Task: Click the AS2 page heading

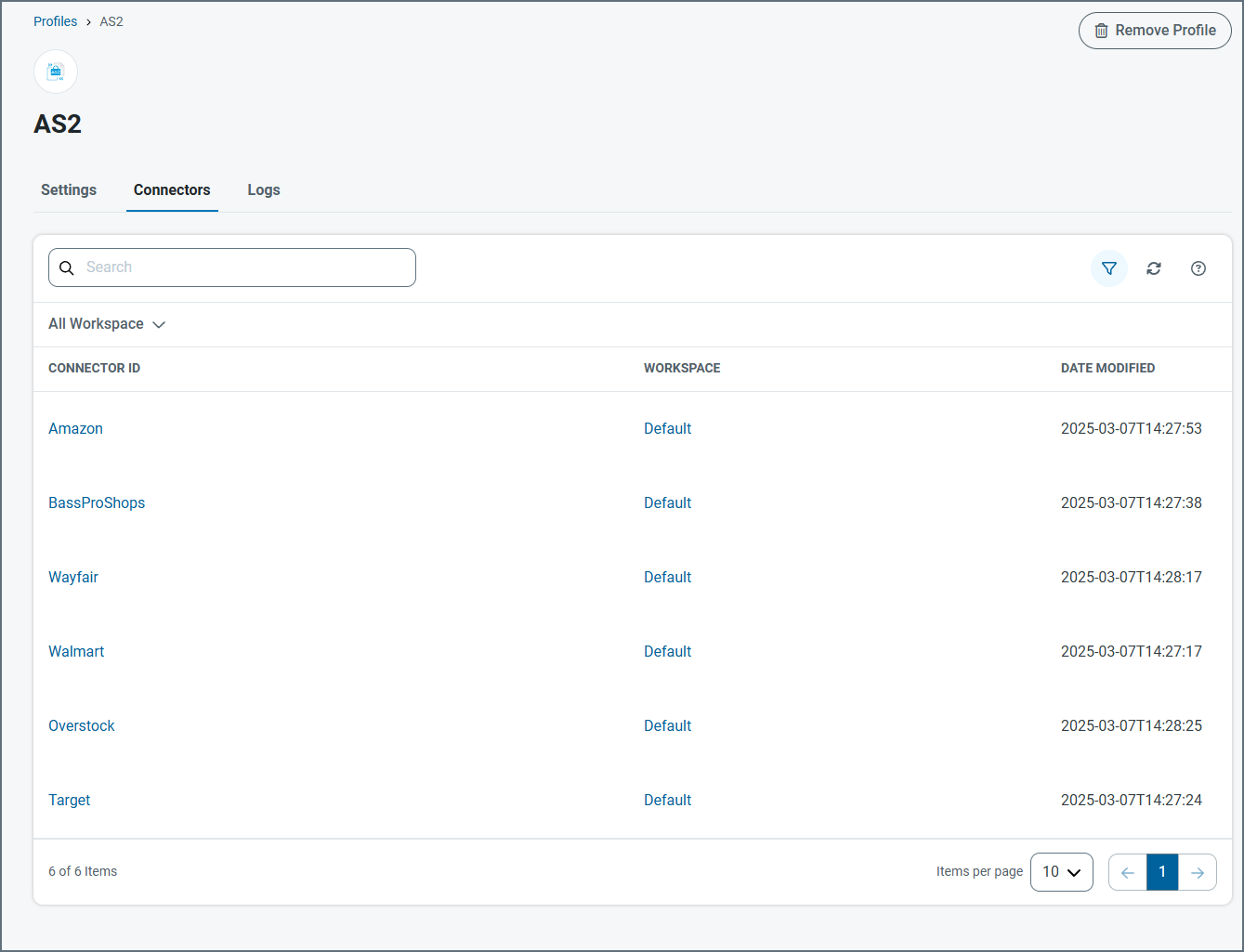Action: (58, 124)
